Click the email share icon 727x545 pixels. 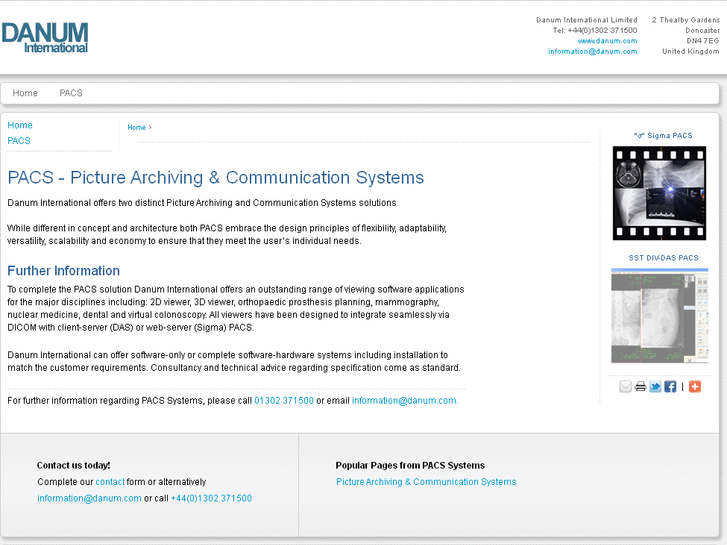click(x=625, y=386)
